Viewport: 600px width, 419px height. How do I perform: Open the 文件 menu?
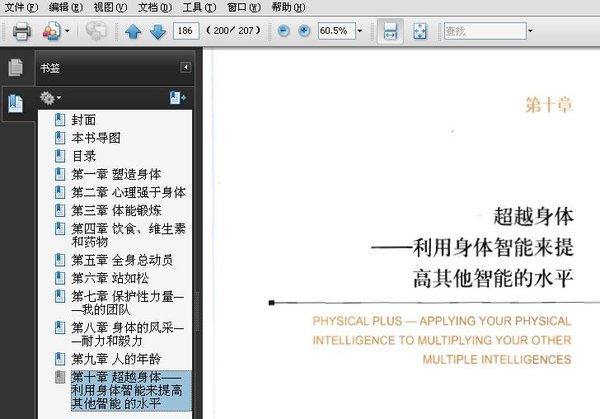coord(21,7)
